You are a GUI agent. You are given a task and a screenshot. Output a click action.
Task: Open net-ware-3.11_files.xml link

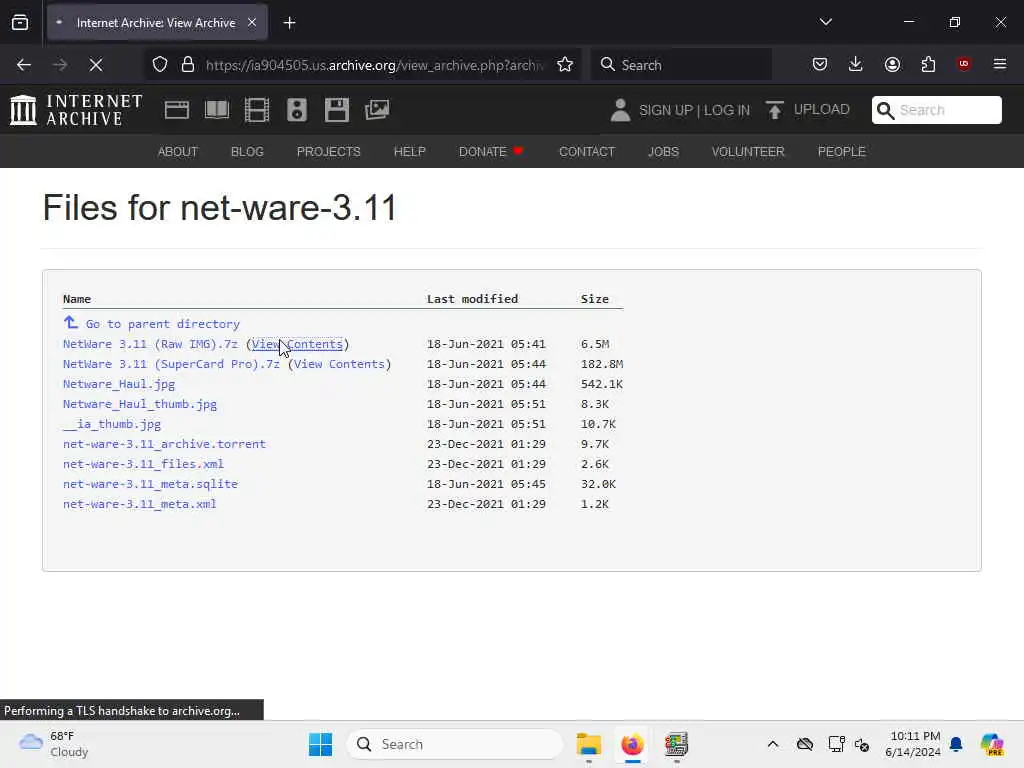click(x=143, y=464)
